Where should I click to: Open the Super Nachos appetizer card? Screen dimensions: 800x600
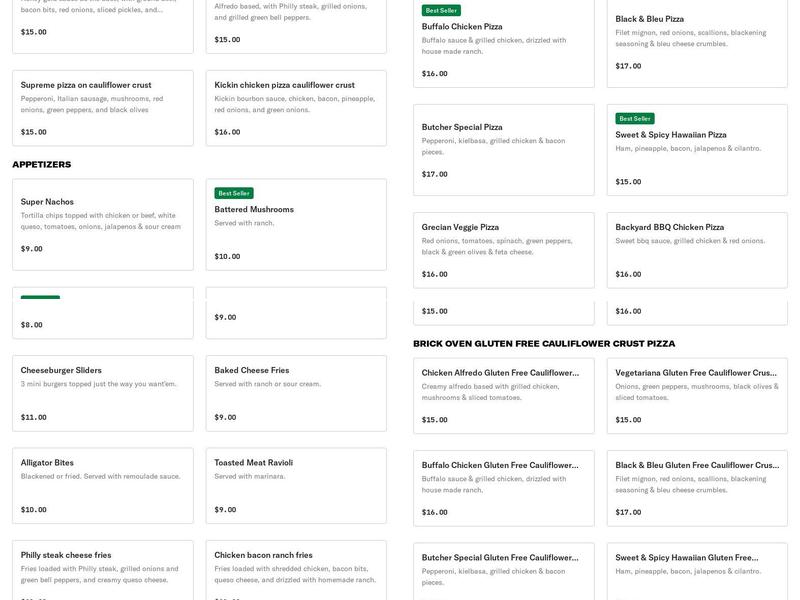pyautogui.click(x=102, y=224)
